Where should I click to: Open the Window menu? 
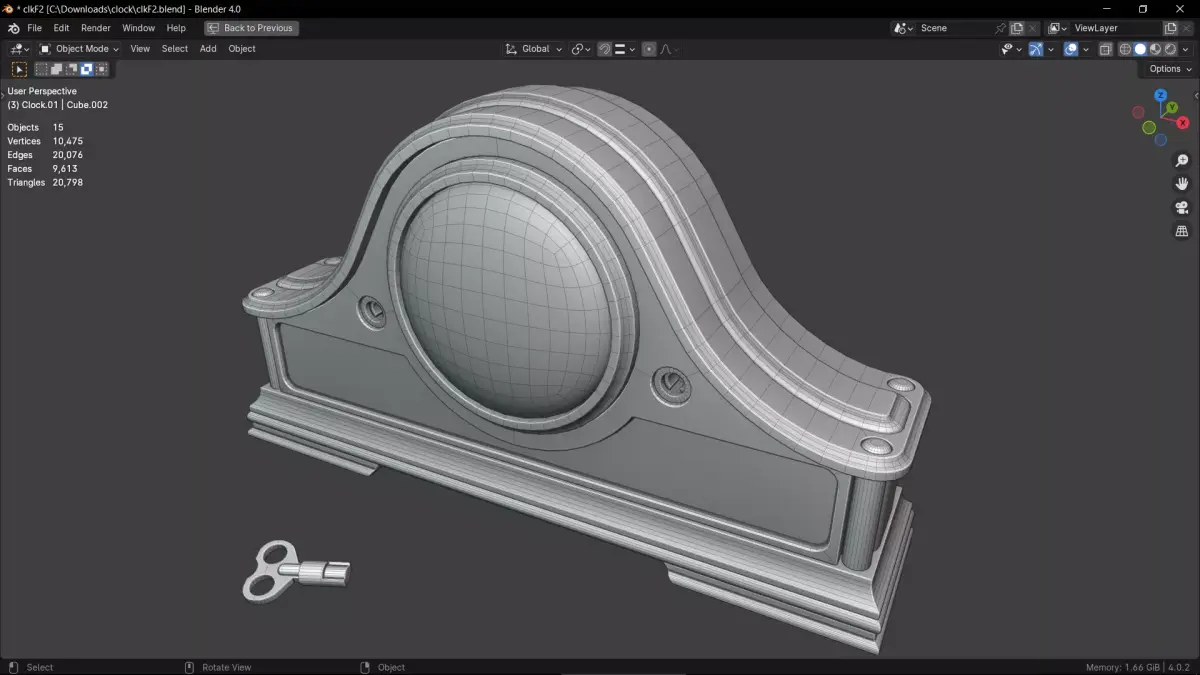pyautogui.click(x=138, y=28)
